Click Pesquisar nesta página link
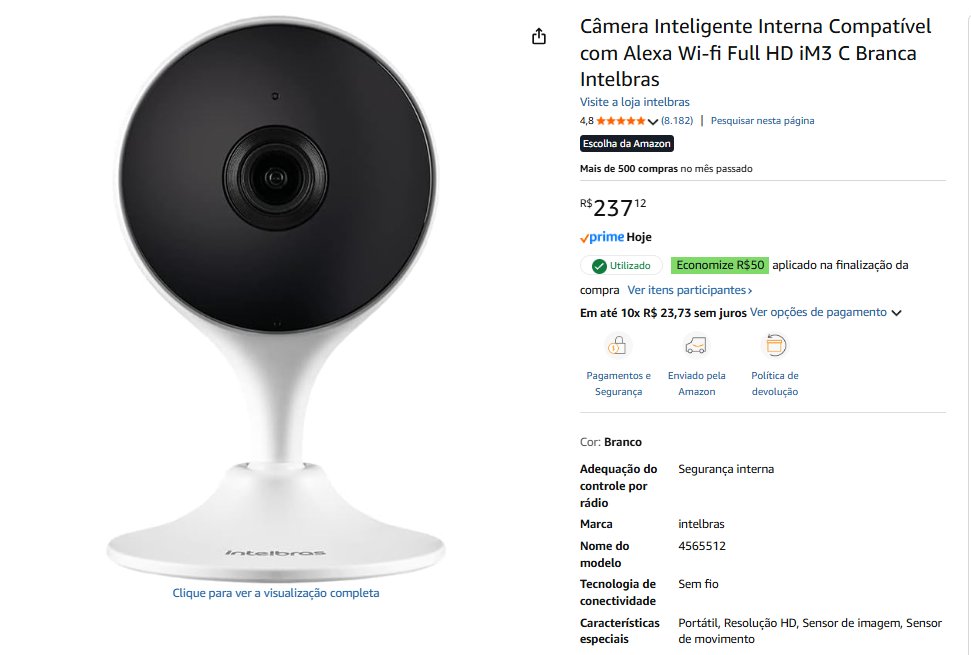Screen dimensions: 971x655 762,121
